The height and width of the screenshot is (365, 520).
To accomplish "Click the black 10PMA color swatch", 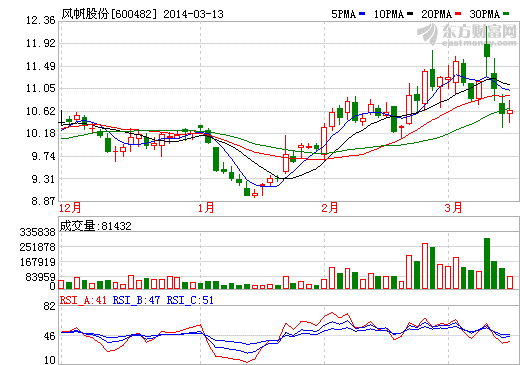I will point(410,14).
